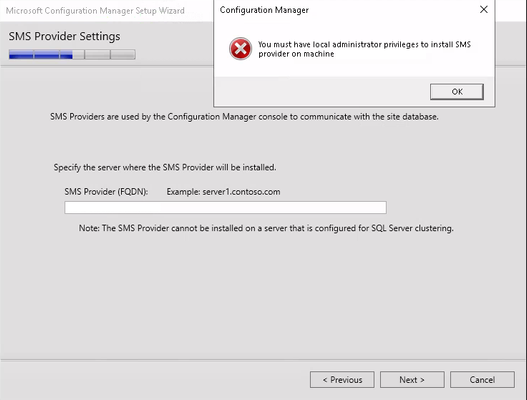The width and height of the screenshot is (527, 400).
Task: Click the red error icon
Action: [x=240, y=49]
